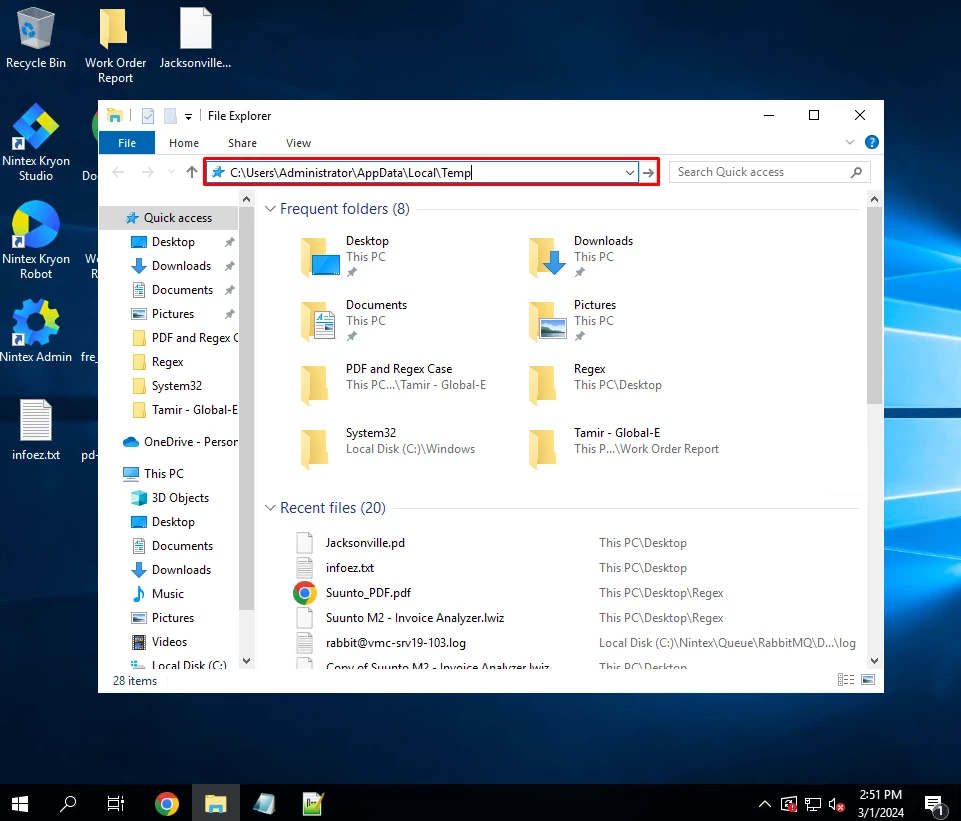Screen dimensions: 961x821
Task: Select the Regex frequent folder
Action: (596, 385)
